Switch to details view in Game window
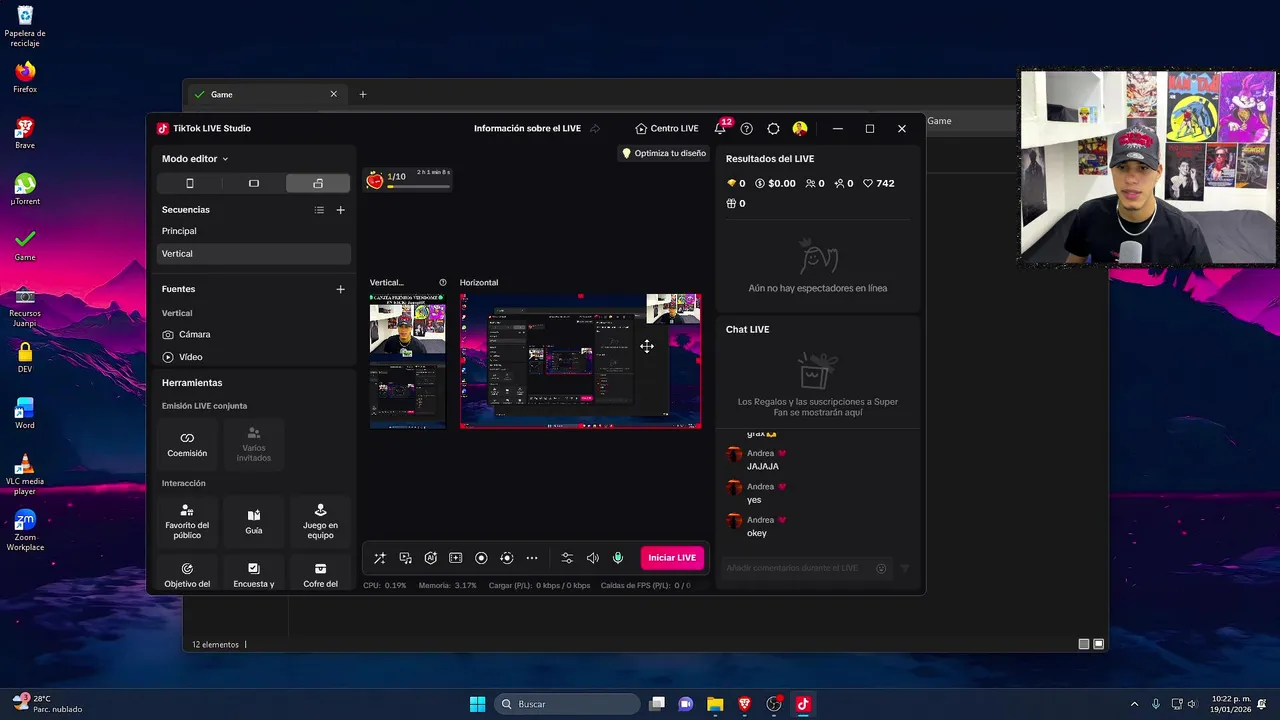 tap(1084, 645)
